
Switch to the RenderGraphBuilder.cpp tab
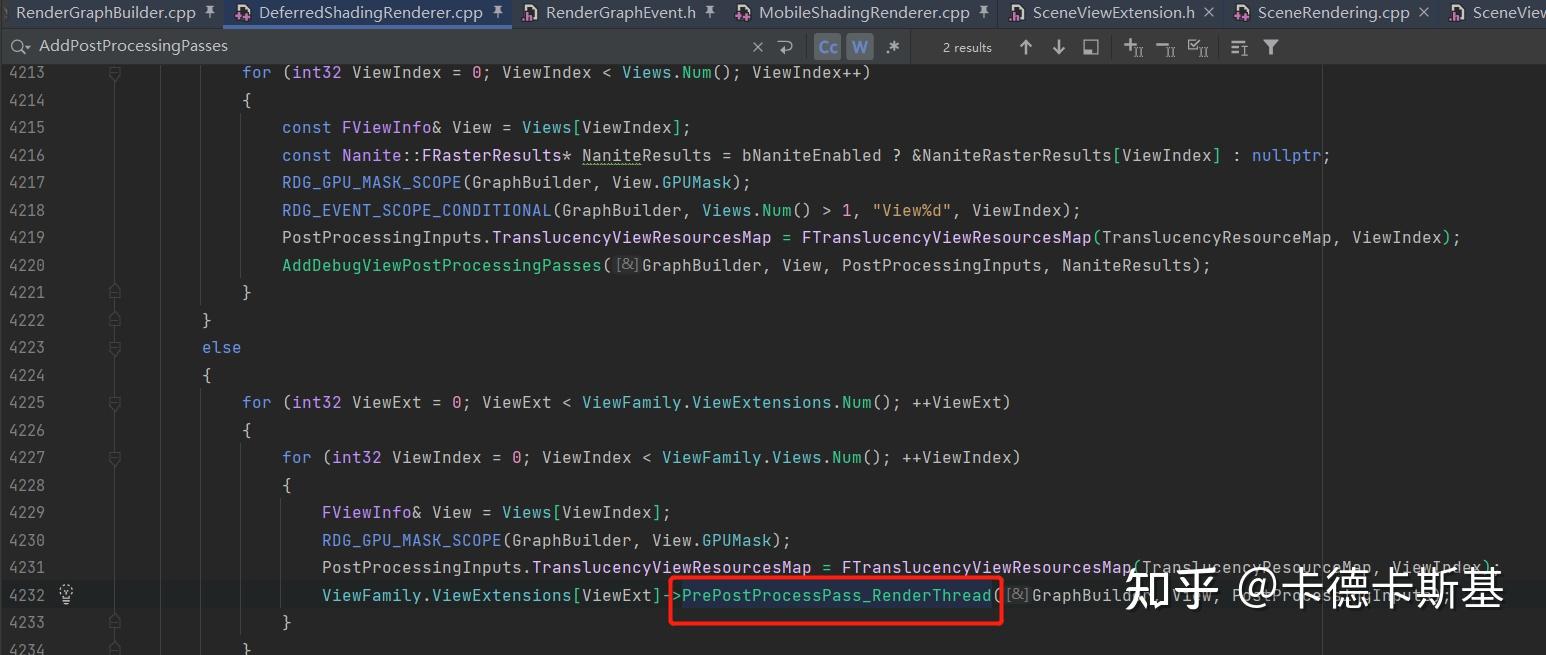(x=105, y=12)
